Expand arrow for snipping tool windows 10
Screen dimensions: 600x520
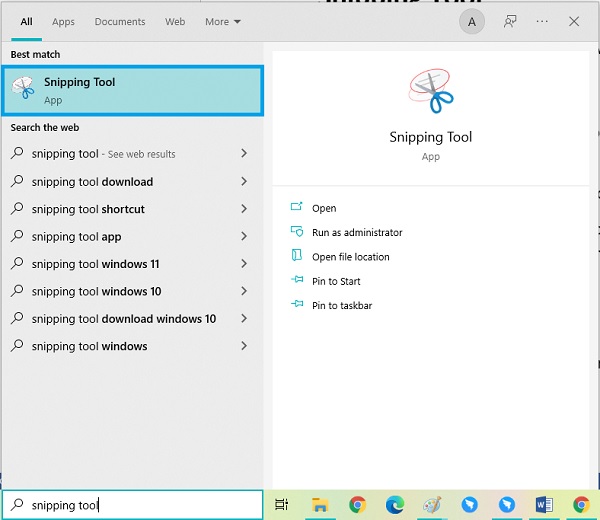click(244, 291)
